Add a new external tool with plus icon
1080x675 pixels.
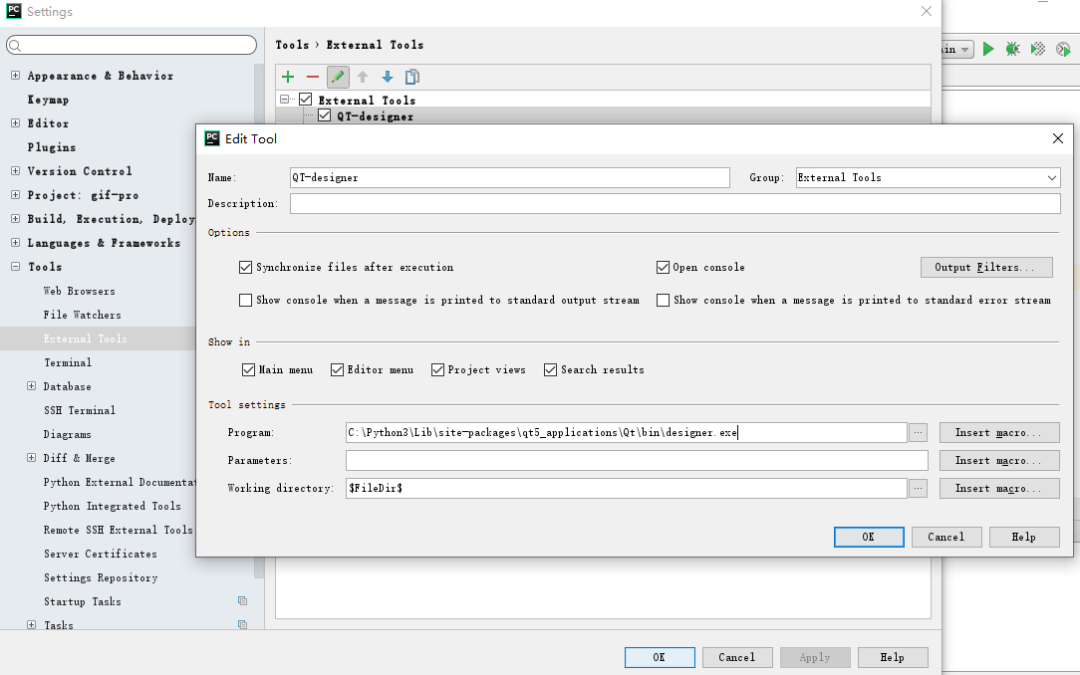(288, 77)
